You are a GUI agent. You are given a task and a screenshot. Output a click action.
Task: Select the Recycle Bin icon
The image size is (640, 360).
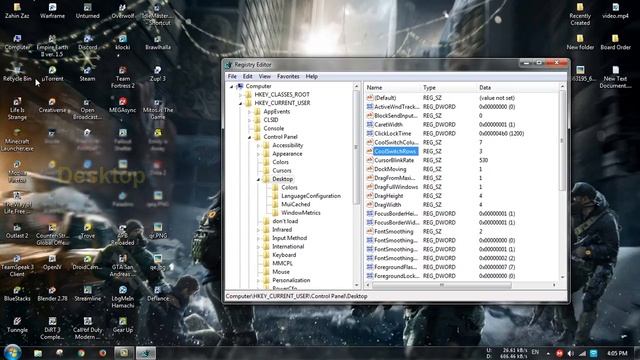pyautogui.click(x=17, y=74)
